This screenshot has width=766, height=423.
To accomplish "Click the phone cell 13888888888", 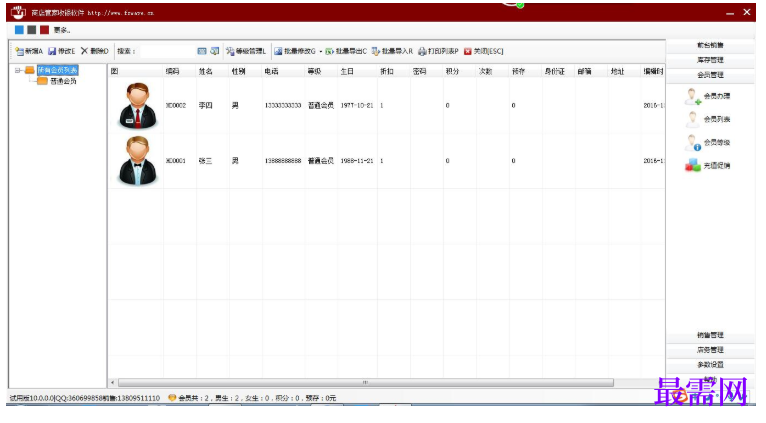I will (283, 161).
